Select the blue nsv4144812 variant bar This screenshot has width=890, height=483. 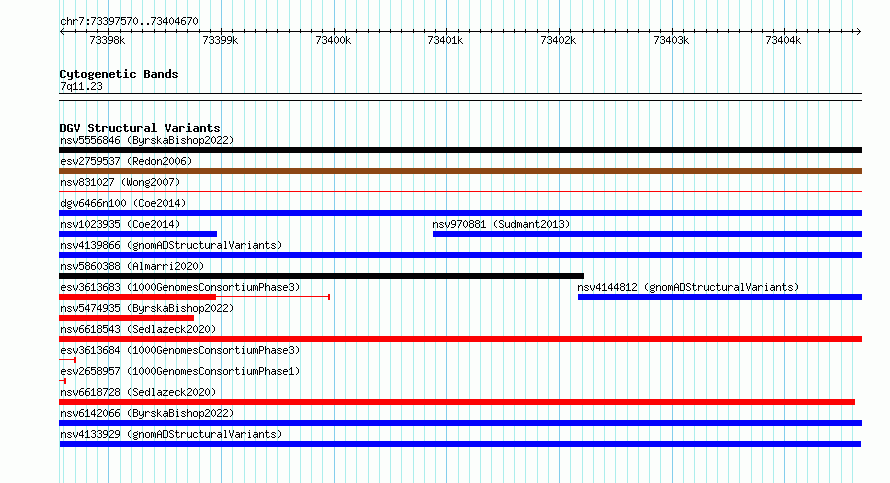(x=720, y=297)
